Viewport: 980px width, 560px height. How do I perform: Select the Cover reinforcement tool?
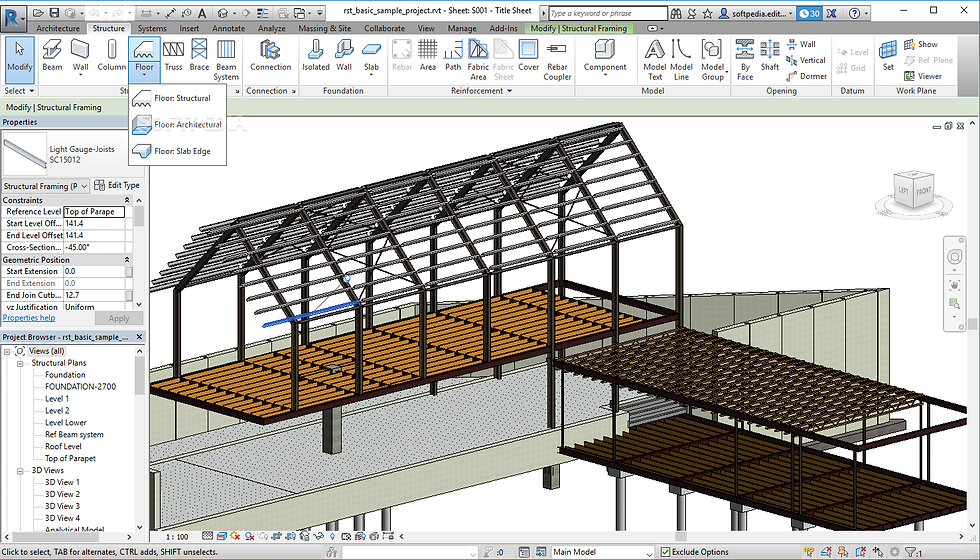[528, 56]
